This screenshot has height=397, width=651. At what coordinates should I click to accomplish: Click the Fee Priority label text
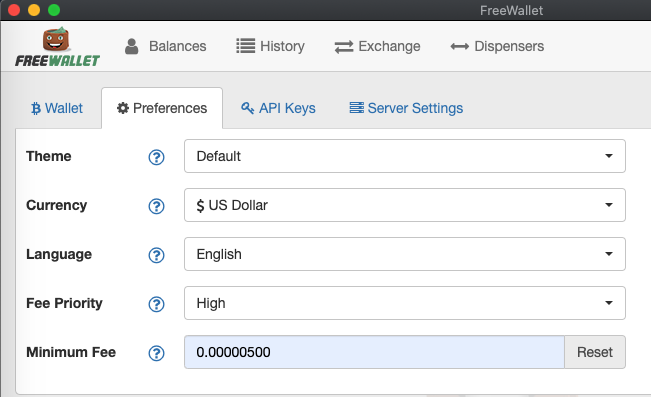[x=64, y=304]
